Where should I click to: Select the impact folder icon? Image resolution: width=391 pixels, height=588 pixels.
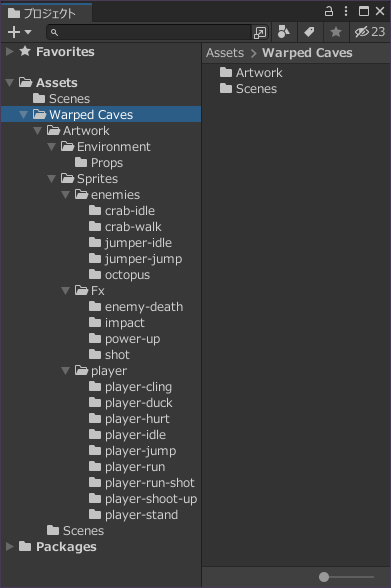tap(95, 322)
